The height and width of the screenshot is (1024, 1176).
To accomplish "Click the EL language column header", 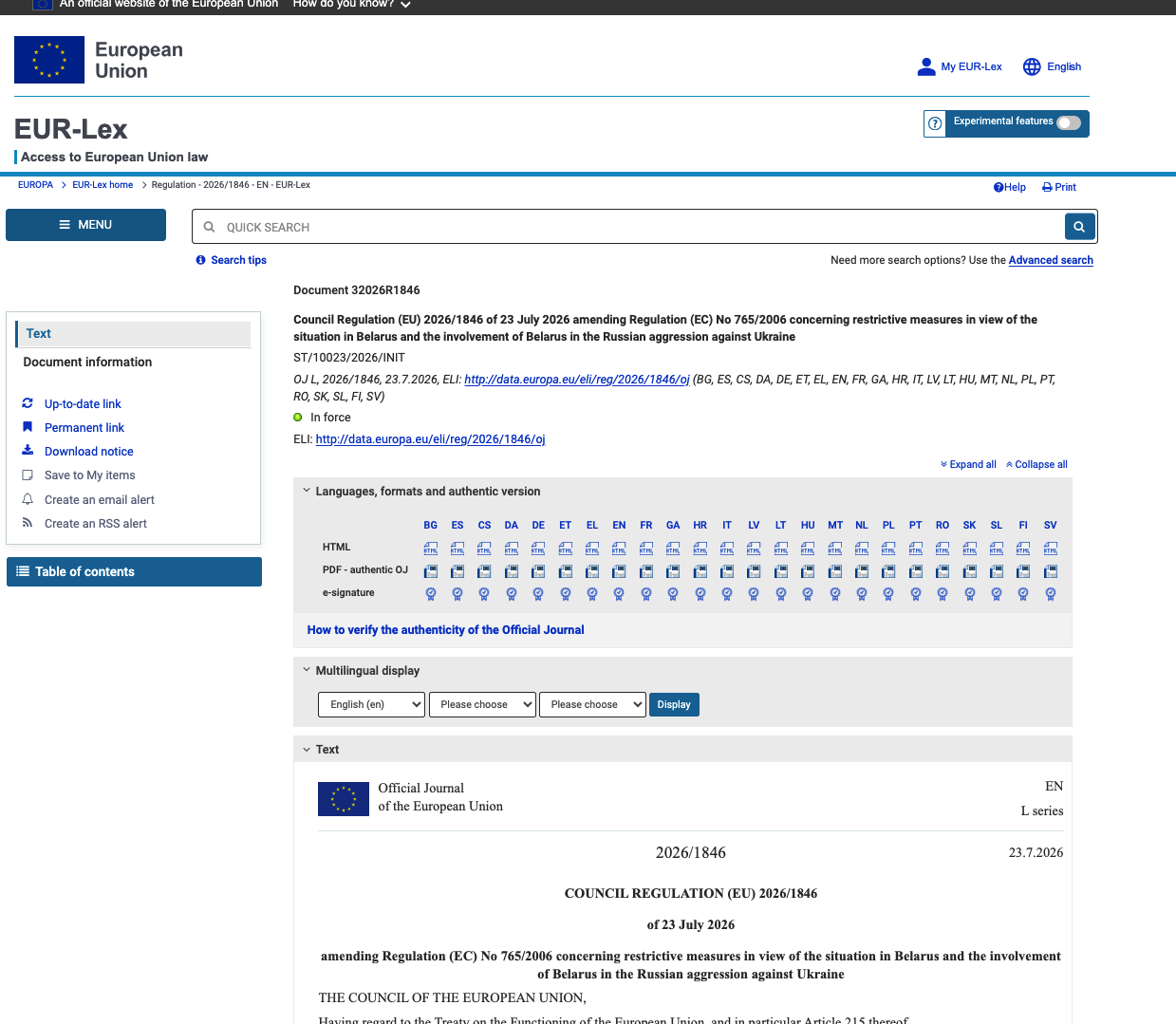I will pyautogui.click(x=592, y=525).
